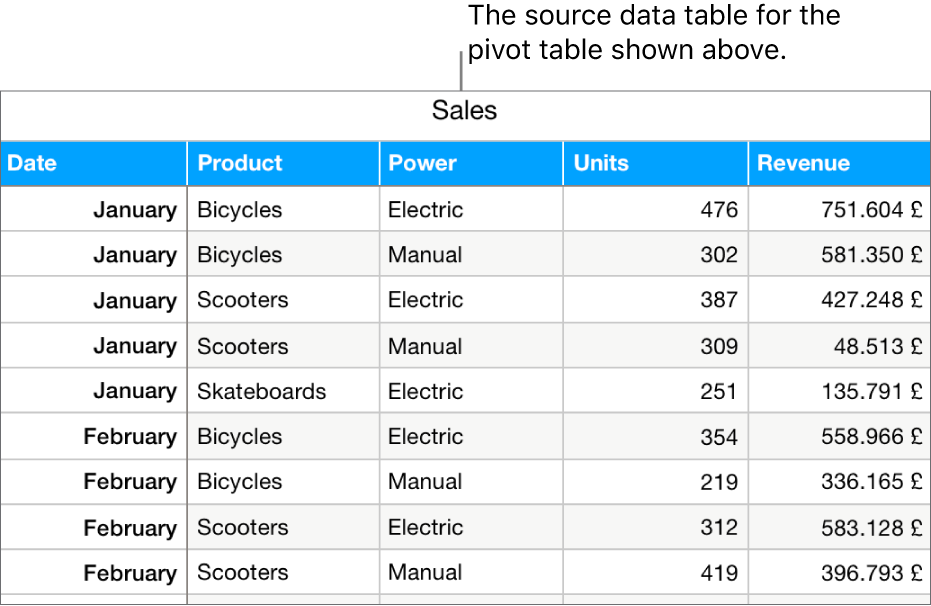Select the Power column header
Viewport: 931px width, 606px height.
[470, 163]
